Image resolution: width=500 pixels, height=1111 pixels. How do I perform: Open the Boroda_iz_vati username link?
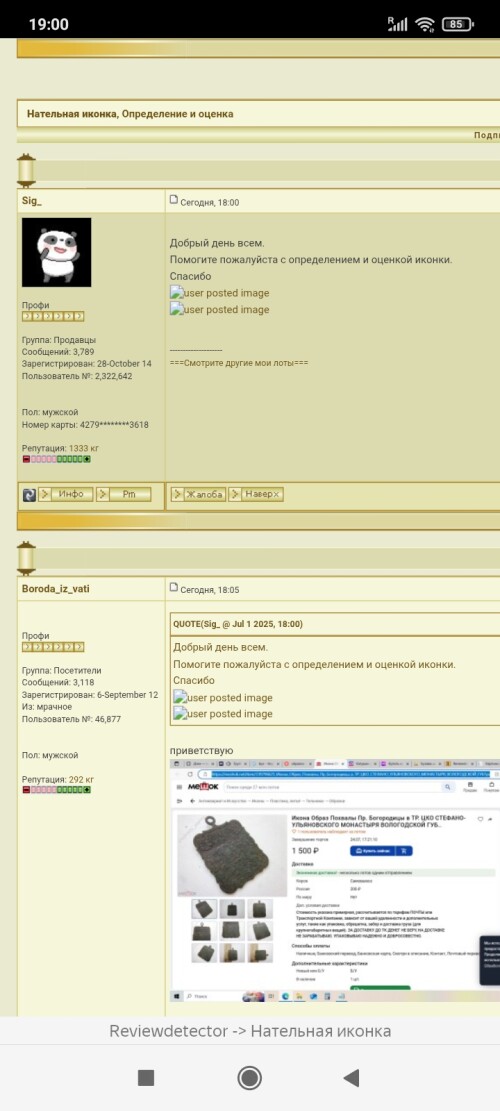[x=56, y=589]
